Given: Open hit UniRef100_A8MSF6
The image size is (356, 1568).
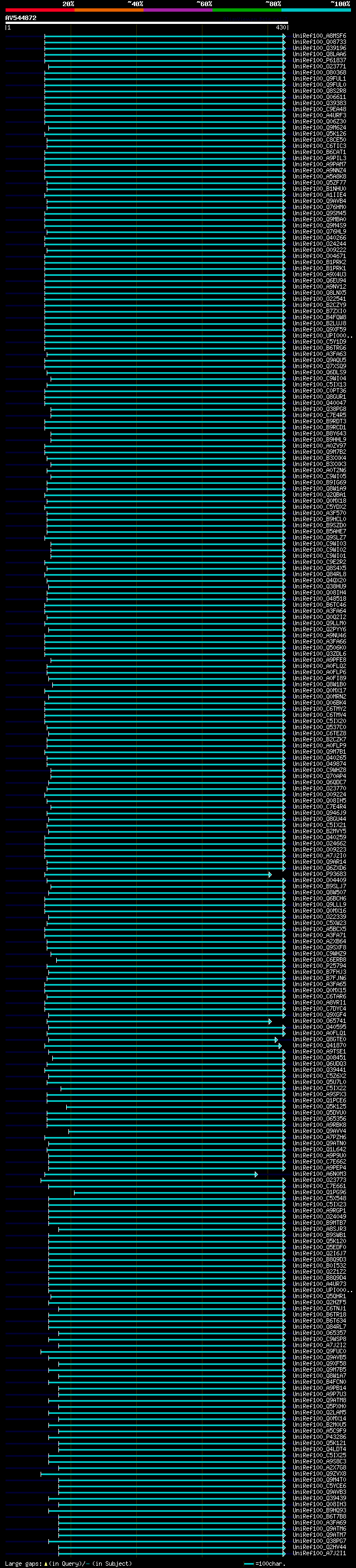Looking at the screenshot, I should point(319,36).
